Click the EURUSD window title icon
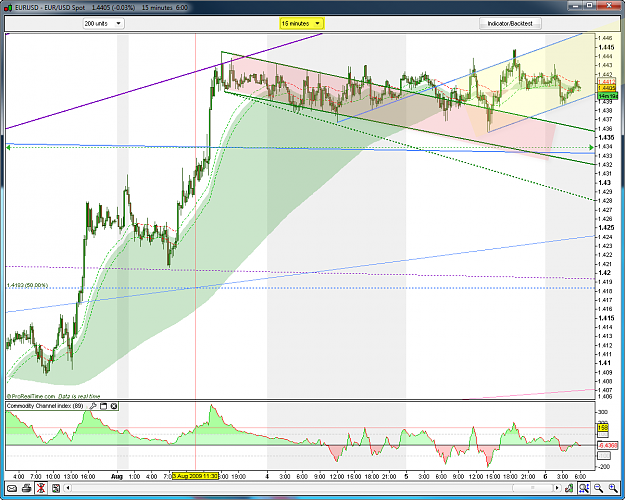625x500 pixels. coord(8,7)
